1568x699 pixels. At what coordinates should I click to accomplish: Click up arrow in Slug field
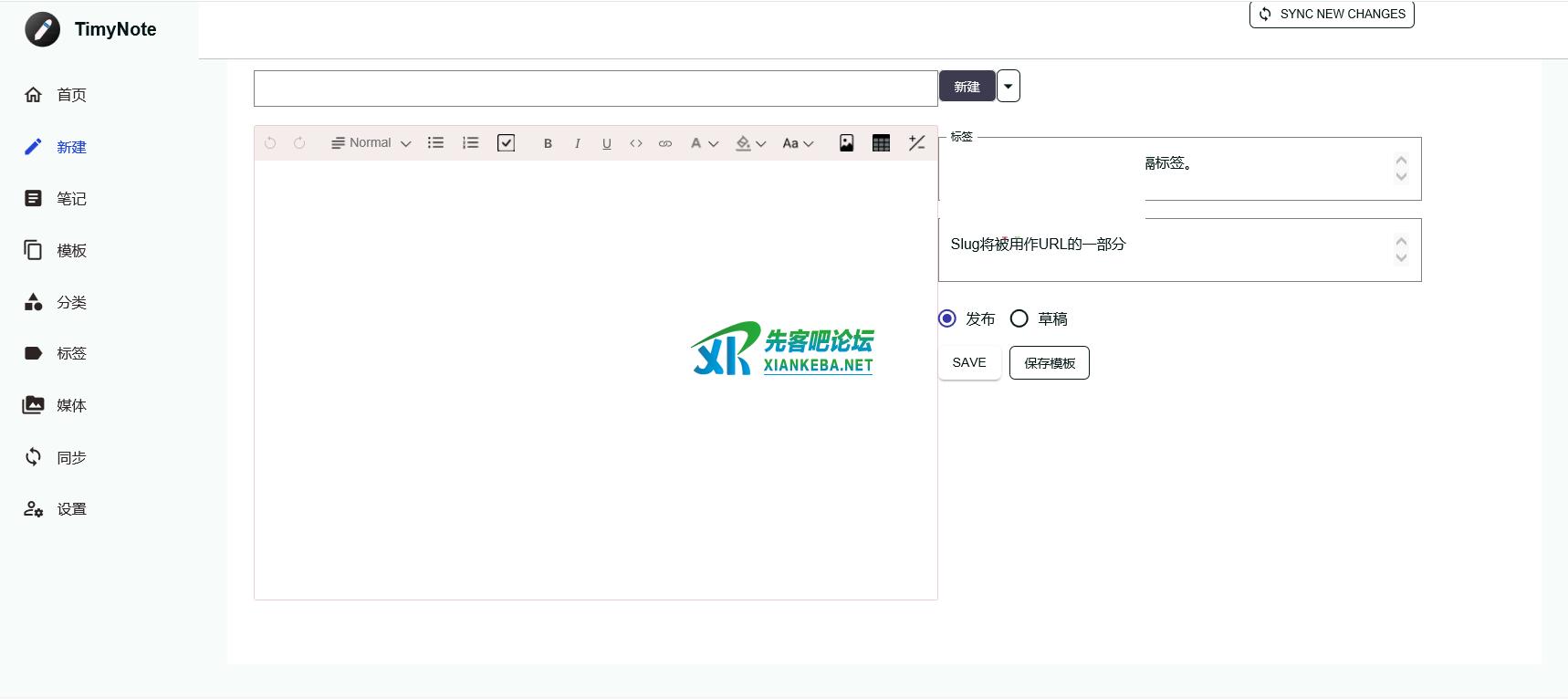pyautogui.click(x=1401, y=241)
